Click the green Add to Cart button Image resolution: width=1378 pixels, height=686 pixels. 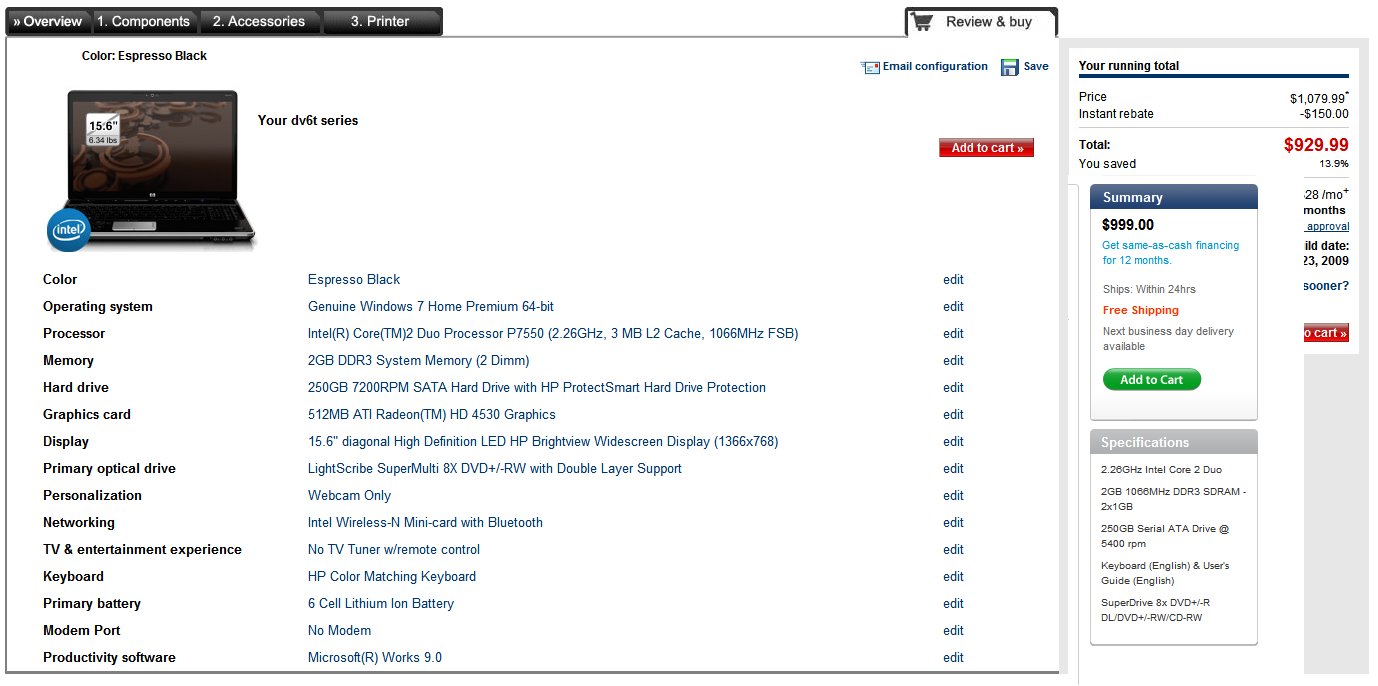coord(1151,380)
